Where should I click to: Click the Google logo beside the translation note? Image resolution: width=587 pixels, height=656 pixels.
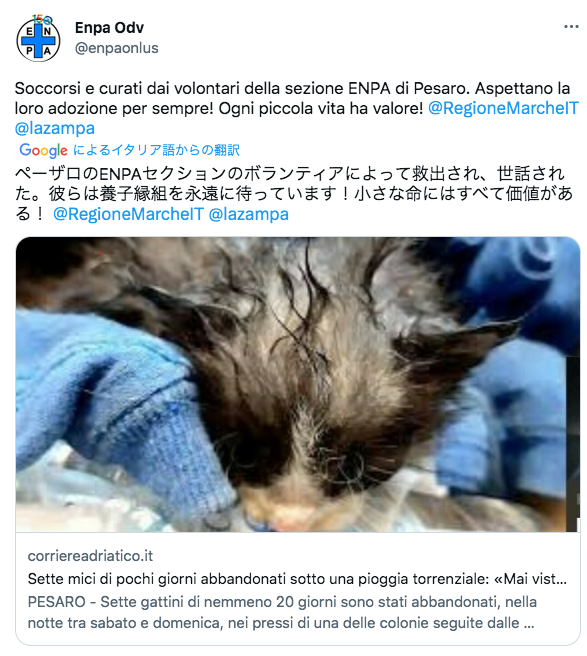pyautogui.click(x=43, y=150)
